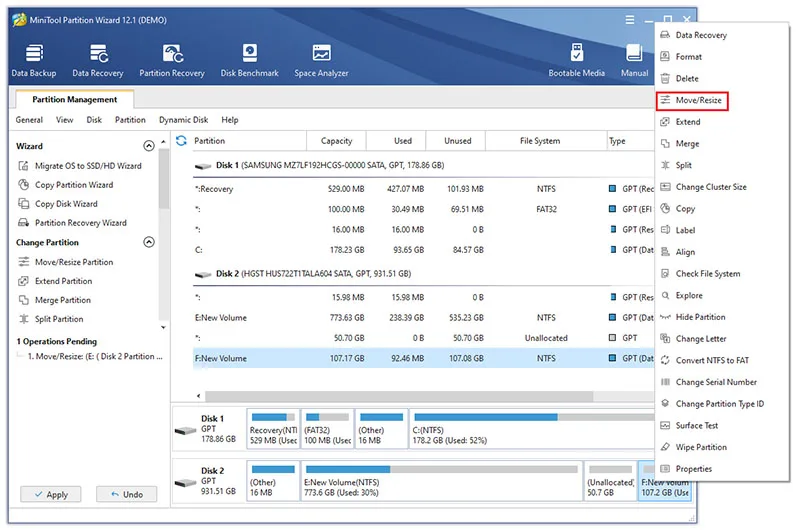Open the Space Analyzer
Viewport: 800px width, 530px height.
(x=321, y=61)
